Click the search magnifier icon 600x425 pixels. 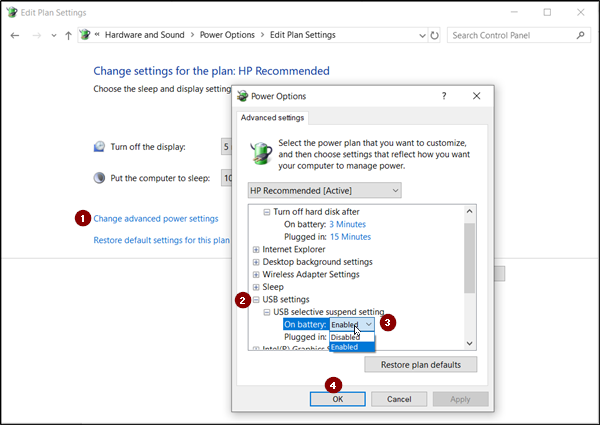(x=580, y=35)
